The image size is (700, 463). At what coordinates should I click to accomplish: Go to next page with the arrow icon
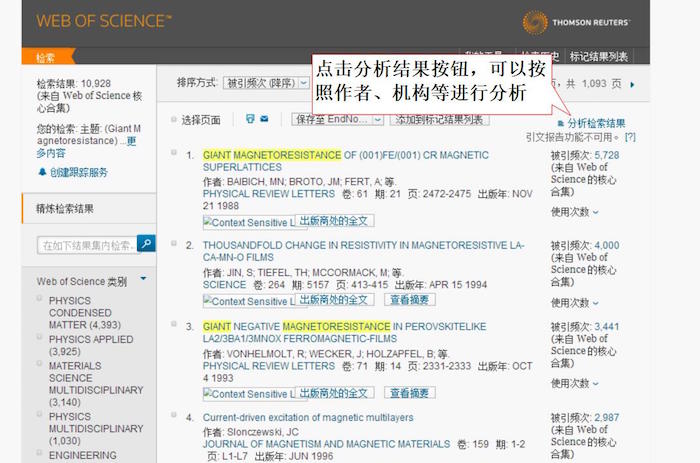[632, 84]
